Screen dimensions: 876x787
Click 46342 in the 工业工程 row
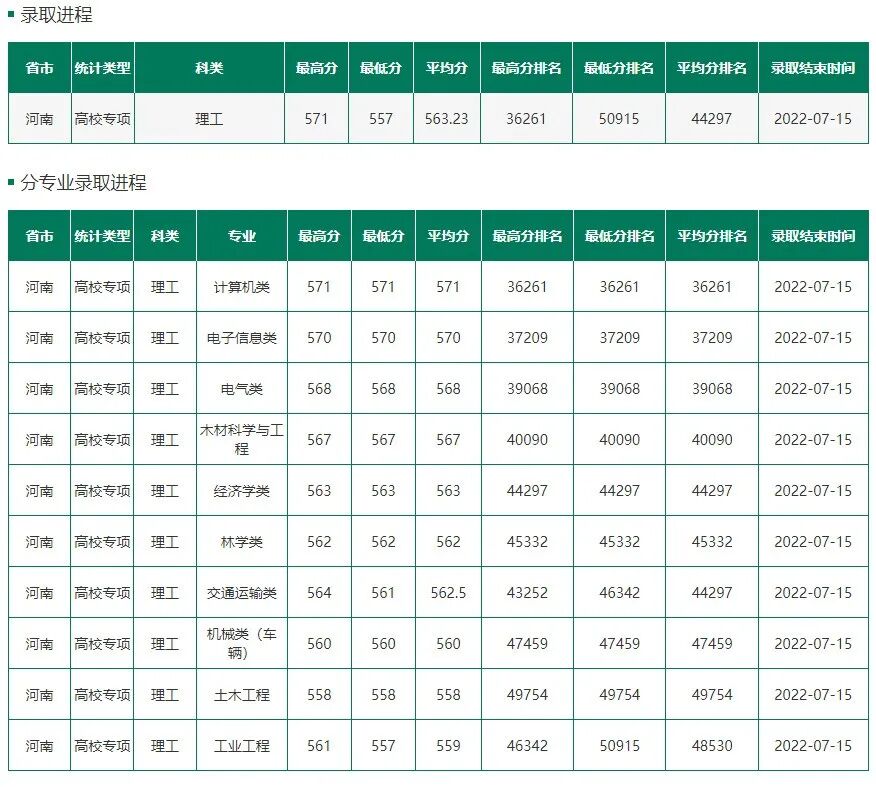point(527,746)
